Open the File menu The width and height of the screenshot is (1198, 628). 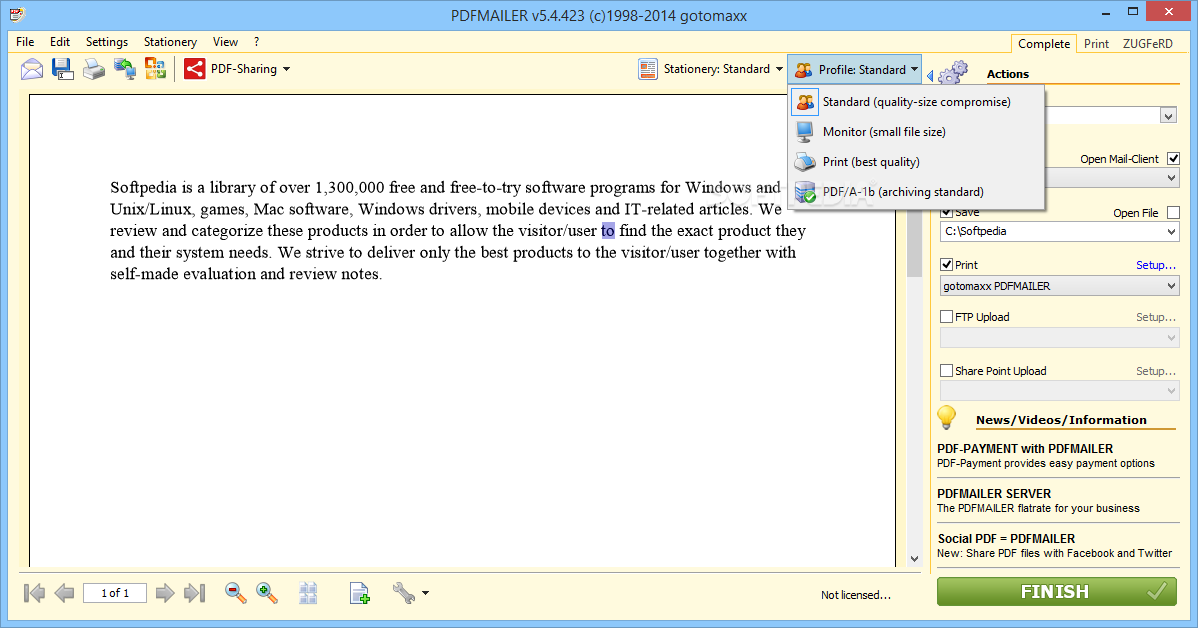tap(25, 42)
